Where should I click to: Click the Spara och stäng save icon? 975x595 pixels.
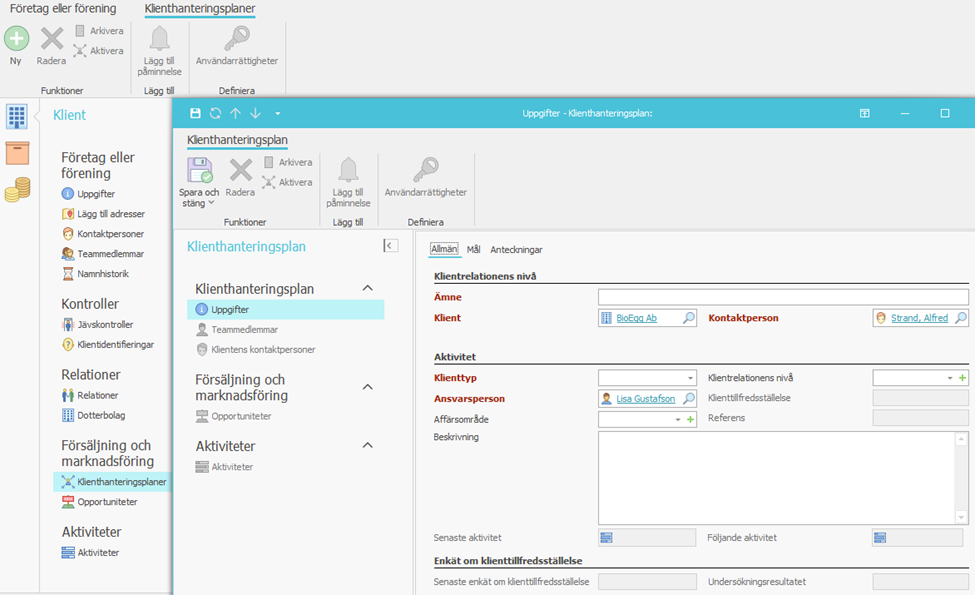(x=199, y=171)
